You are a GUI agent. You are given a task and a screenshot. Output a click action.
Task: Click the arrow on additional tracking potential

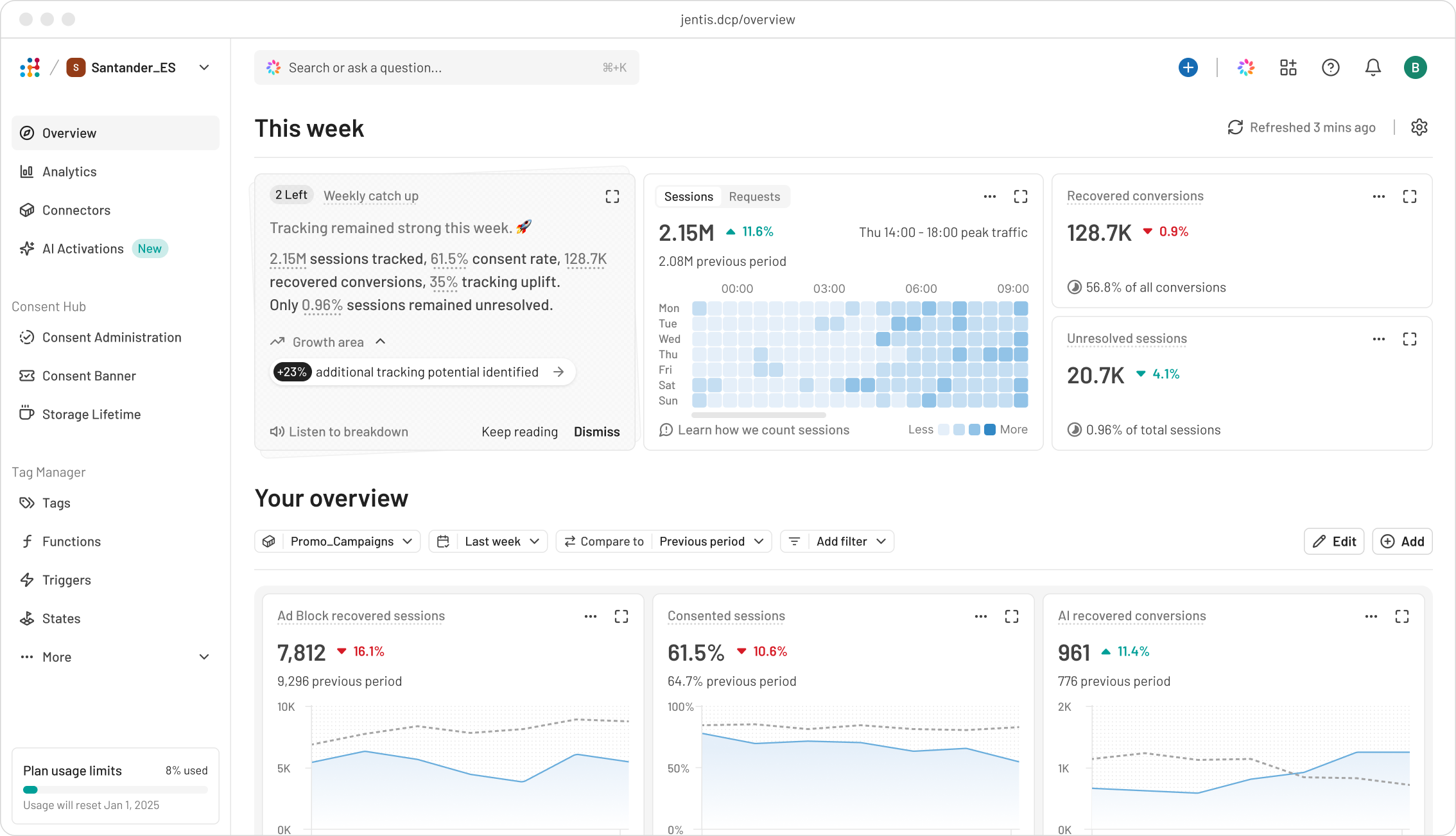[559, 372]
